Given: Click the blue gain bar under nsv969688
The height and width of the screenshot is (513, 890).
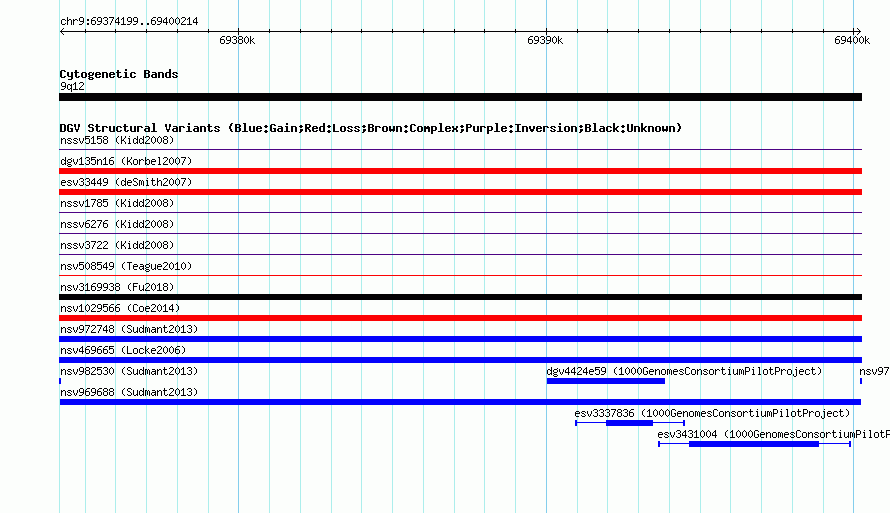Looking at the screenshot, I should click(x=460, y=402).
